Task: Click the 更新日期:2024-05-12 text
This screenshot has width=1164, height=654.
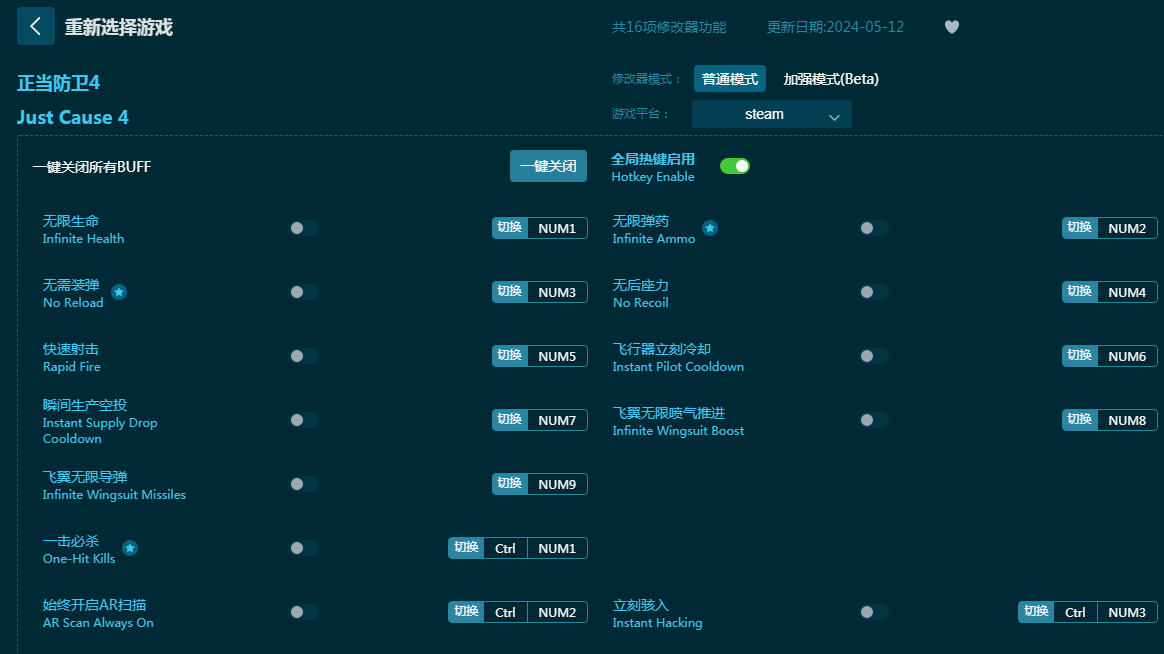Action: tap(835, 27)
